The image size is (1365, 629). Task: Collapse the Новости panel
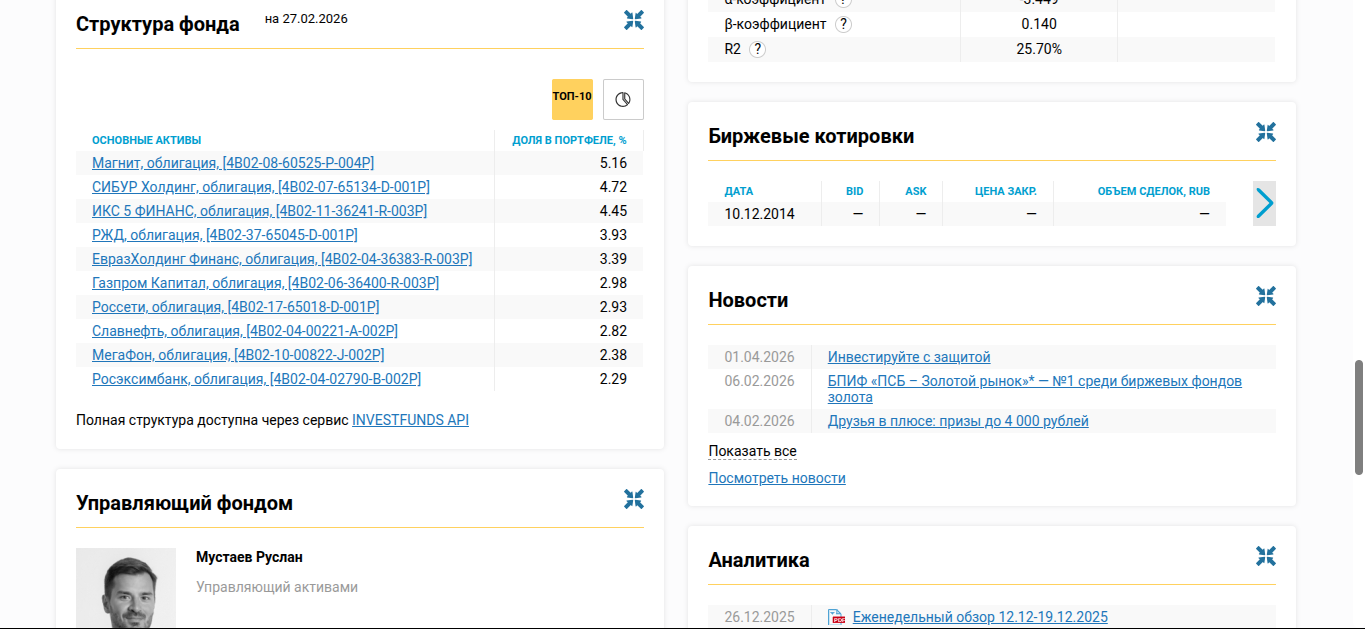click(x=1265, y=296)
